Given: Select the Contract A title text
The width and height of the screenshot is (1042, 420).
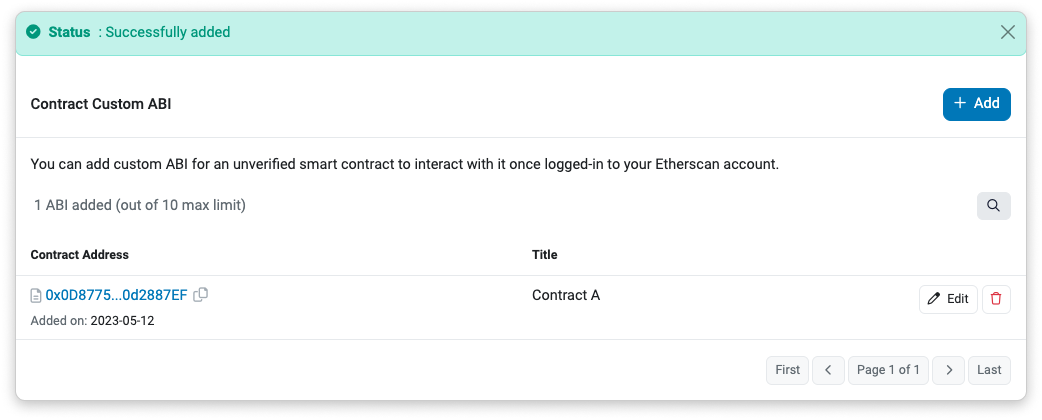Looking at the screenshot, I should point(566,295).
